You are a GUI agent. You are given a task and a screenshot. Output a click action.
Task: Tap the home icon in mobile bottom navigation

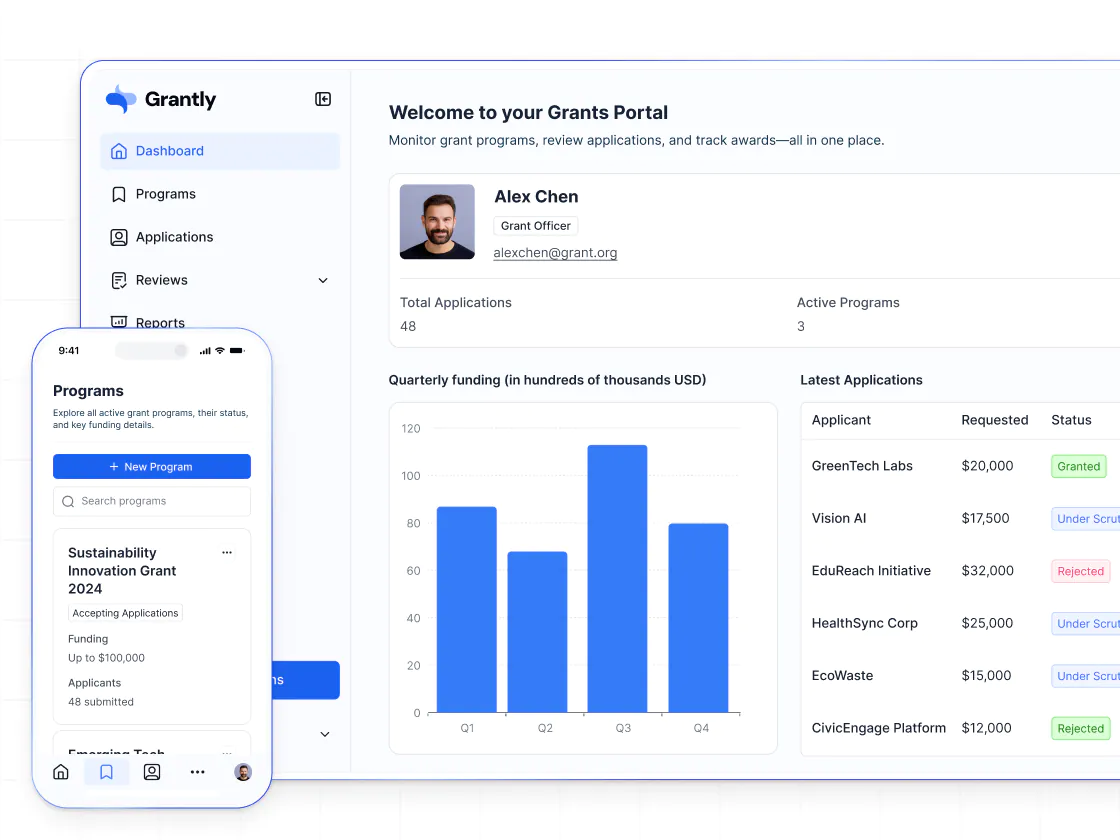61,772
